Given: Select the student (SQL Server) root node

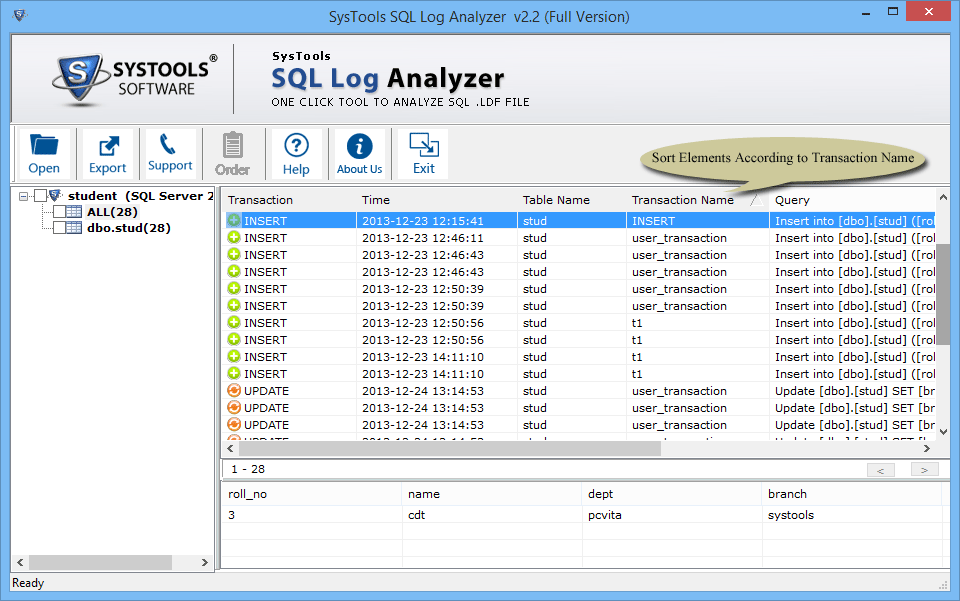Looking at the screenshot, I should [141, 196].
